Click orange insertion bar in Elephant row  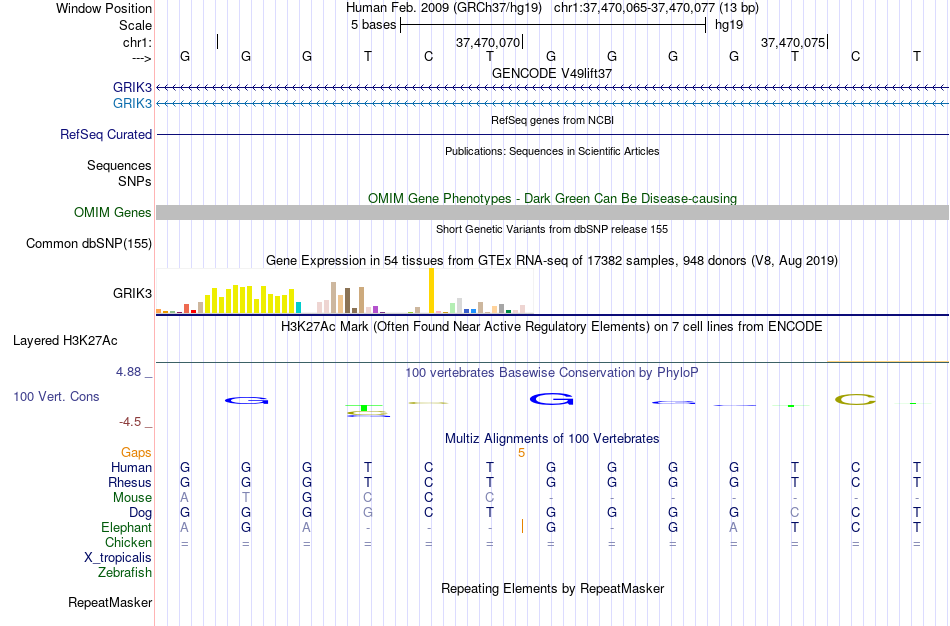coord(522,526)
